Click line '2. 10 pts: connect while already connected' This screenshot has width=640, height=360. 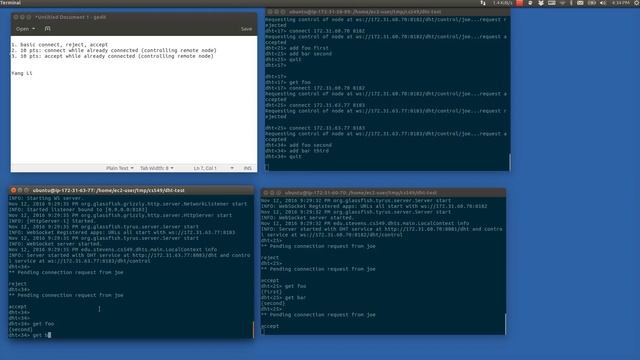pyautogui.click(x=114, y=50)
